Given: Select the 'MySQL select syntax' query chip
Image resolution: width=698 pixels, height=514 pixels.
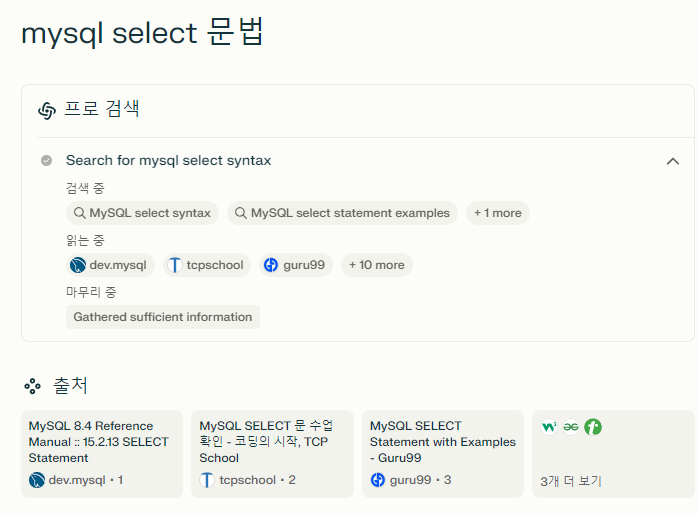Looking at the screenshot, I should pos(142,213).
